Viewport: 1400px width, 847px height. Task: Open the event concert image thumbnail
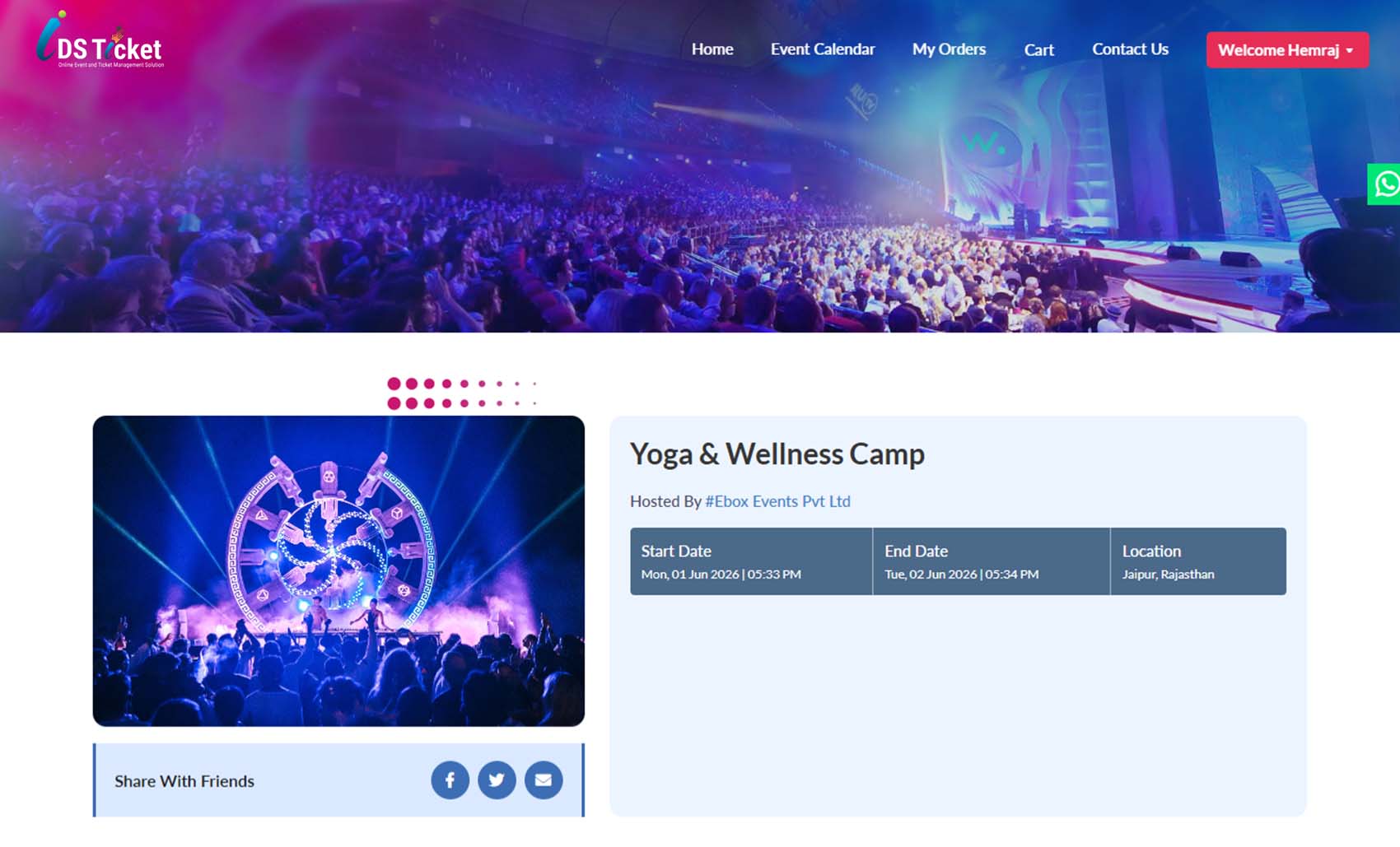coord(338,570)
